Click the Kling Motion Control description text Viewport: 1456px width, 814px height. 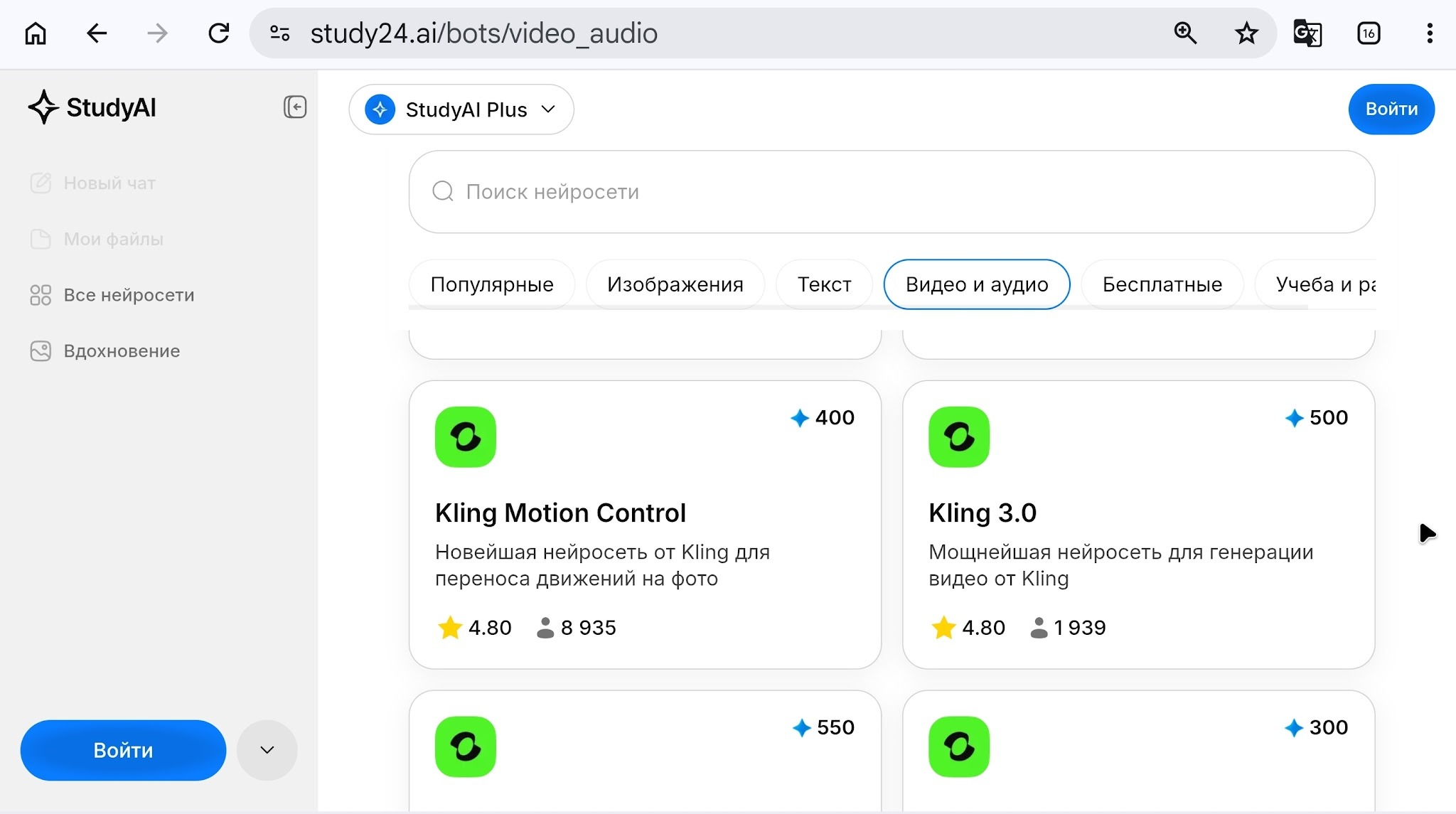pyautogui.click(x=602, y=565)
